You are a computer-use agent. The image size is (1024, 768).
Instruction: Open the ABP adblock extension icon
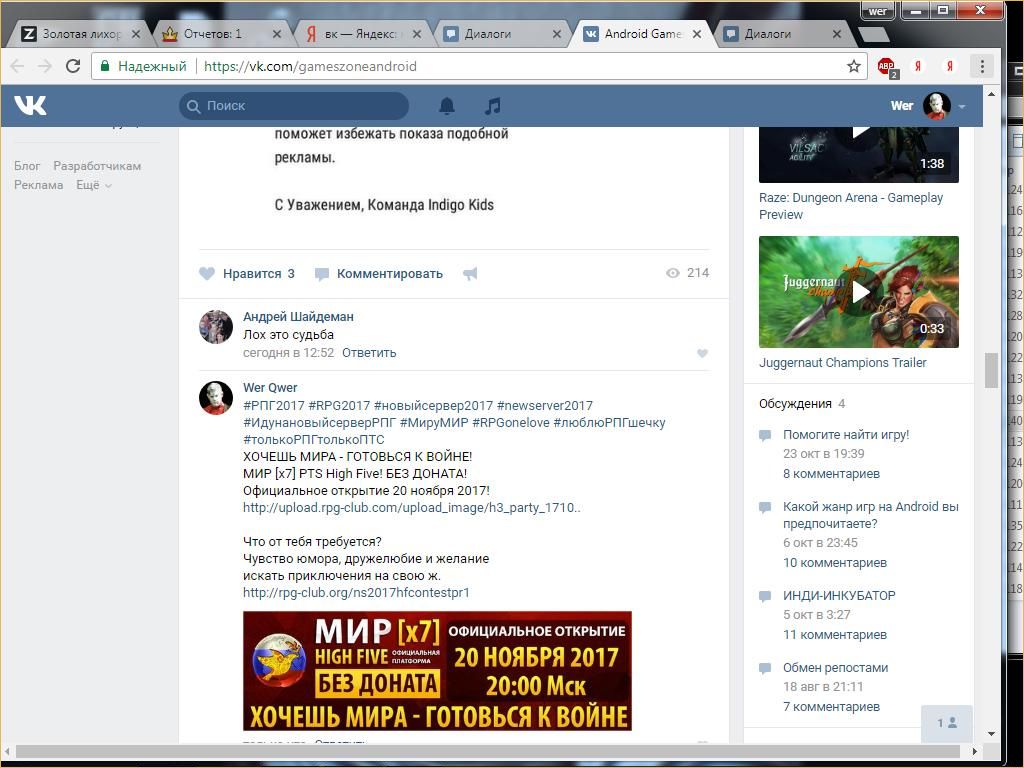(x=887, y=67)
